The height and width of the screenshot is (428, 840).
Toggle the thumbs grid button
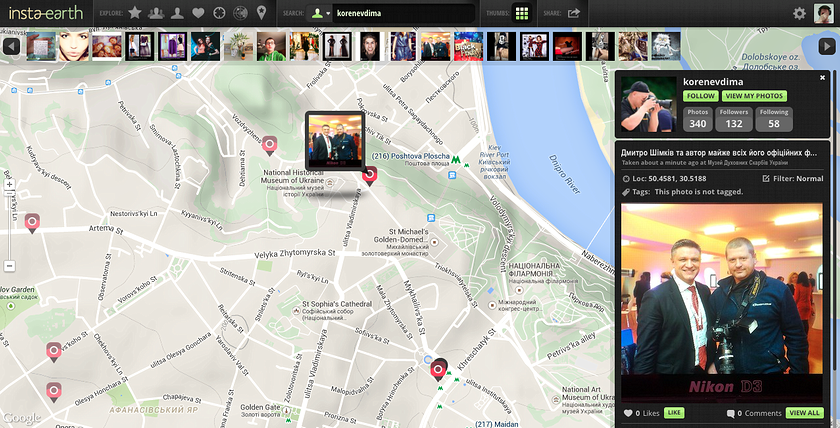click(x=522, y=13)
